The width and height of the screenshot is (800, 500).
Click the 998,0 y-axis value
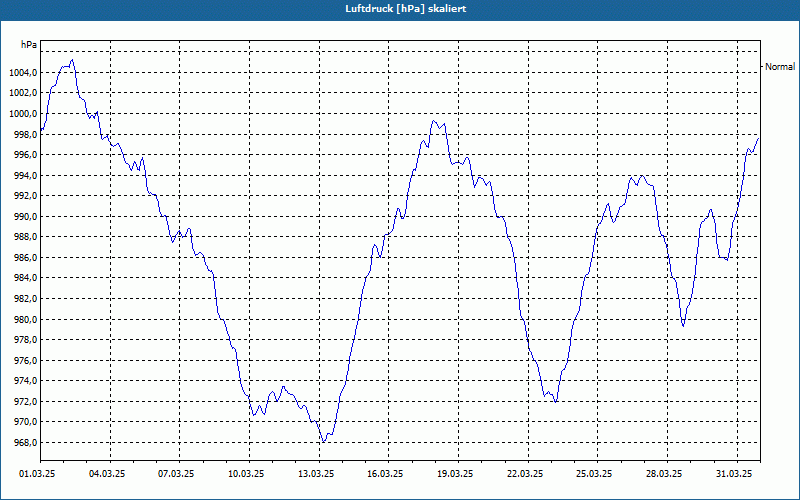click(x=25, y=134)
